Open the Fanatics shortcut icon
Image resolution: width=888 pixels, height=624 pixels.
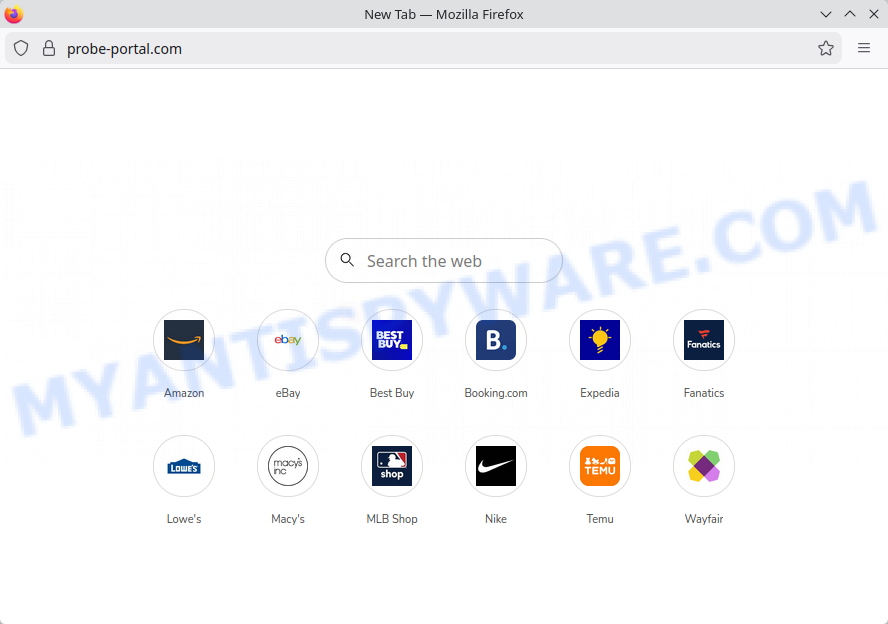tap(704, 340)
